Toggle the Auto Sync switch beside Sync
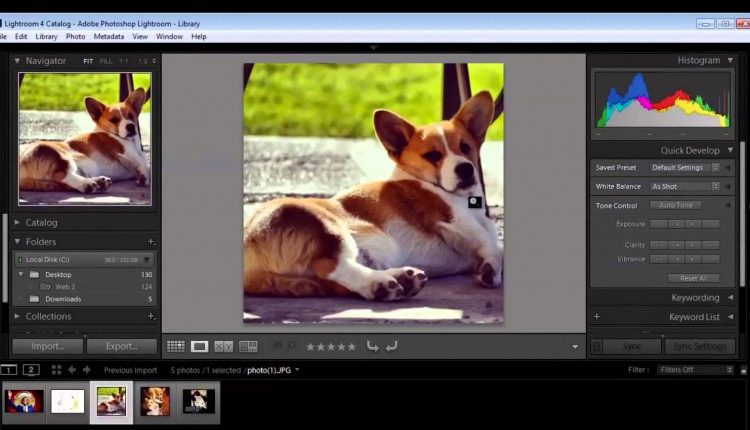The width and height of the screenshot is (750, 430). [596, 346]
